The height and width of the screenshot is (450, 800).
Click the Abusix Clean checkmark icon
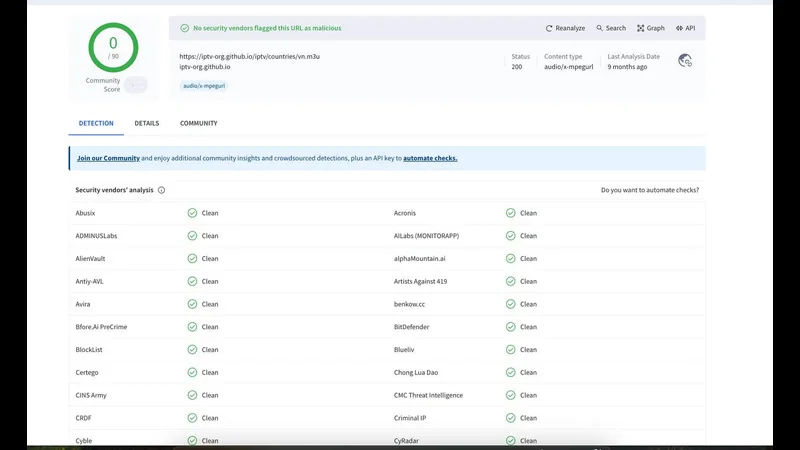point(192,213)
